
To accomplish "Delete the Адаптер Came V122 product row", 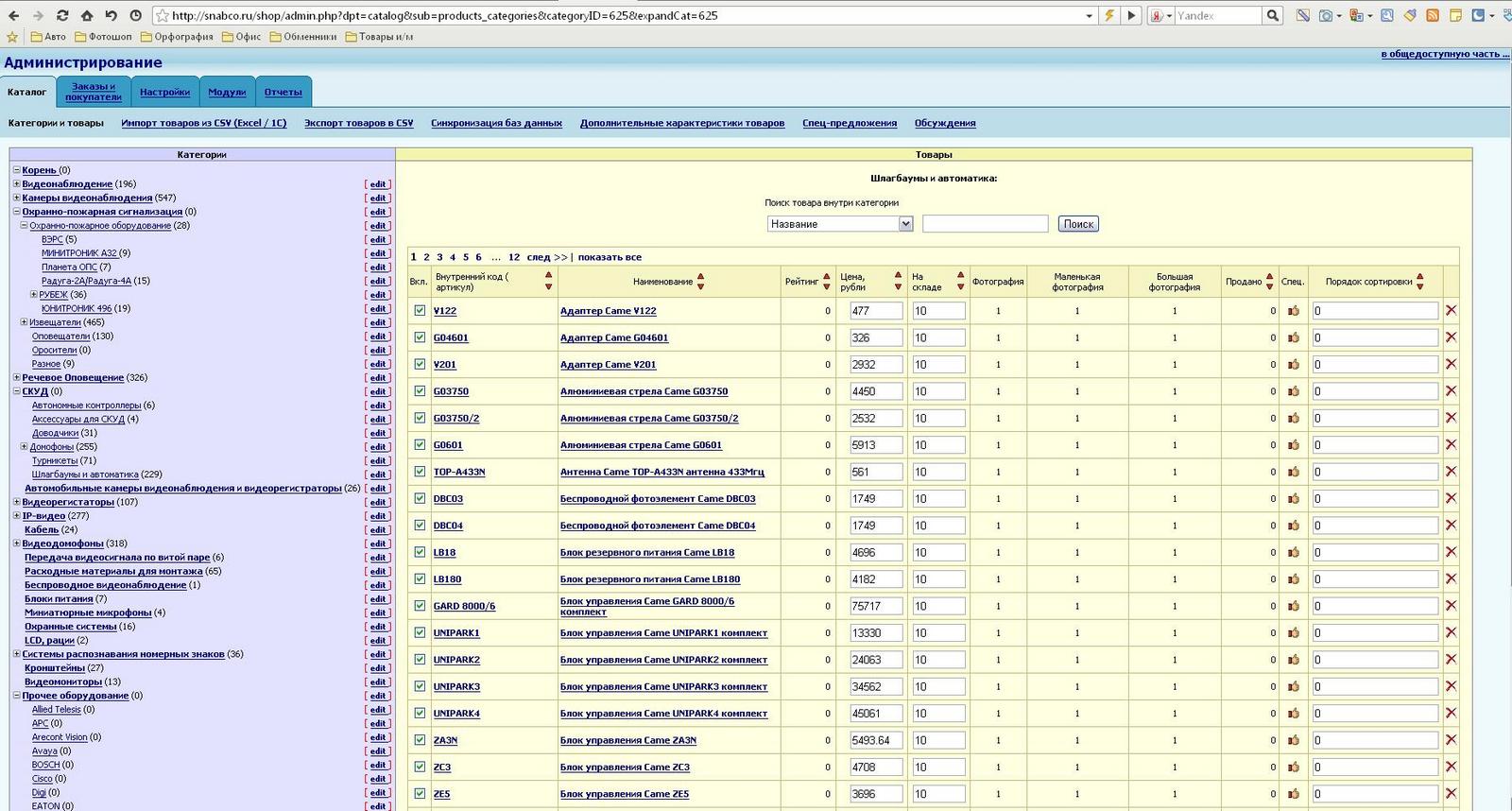I will click(x=1451, y=310).
